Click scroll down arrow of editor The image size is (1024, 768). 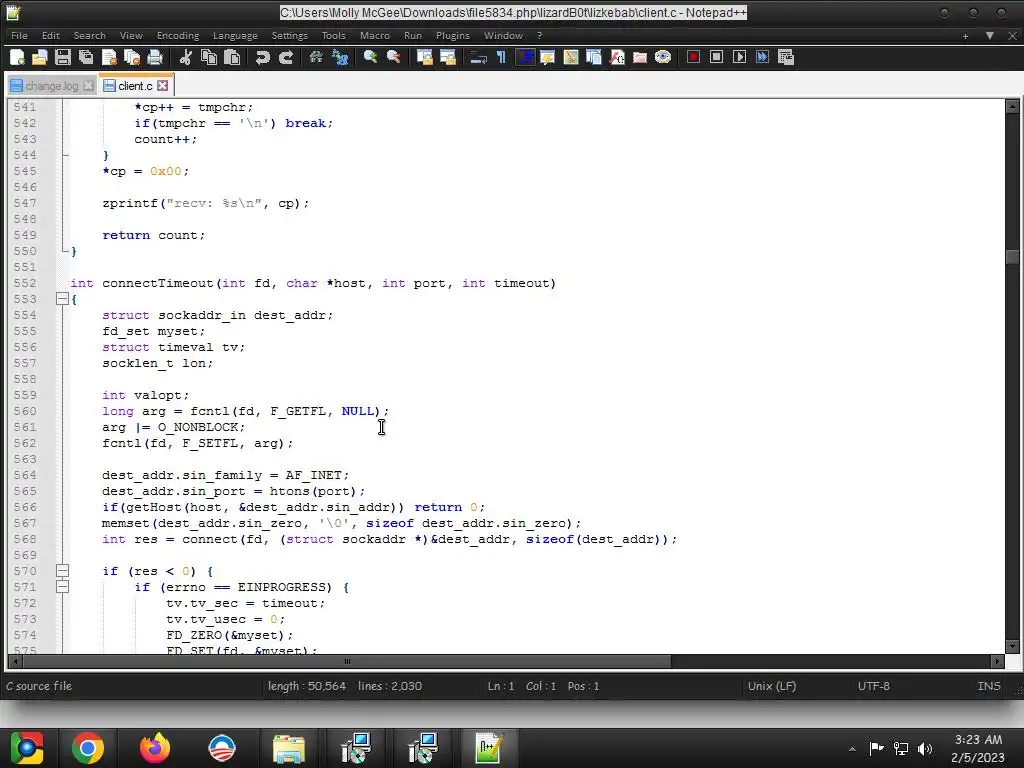pyautogui.click(x=1012, y=647)
